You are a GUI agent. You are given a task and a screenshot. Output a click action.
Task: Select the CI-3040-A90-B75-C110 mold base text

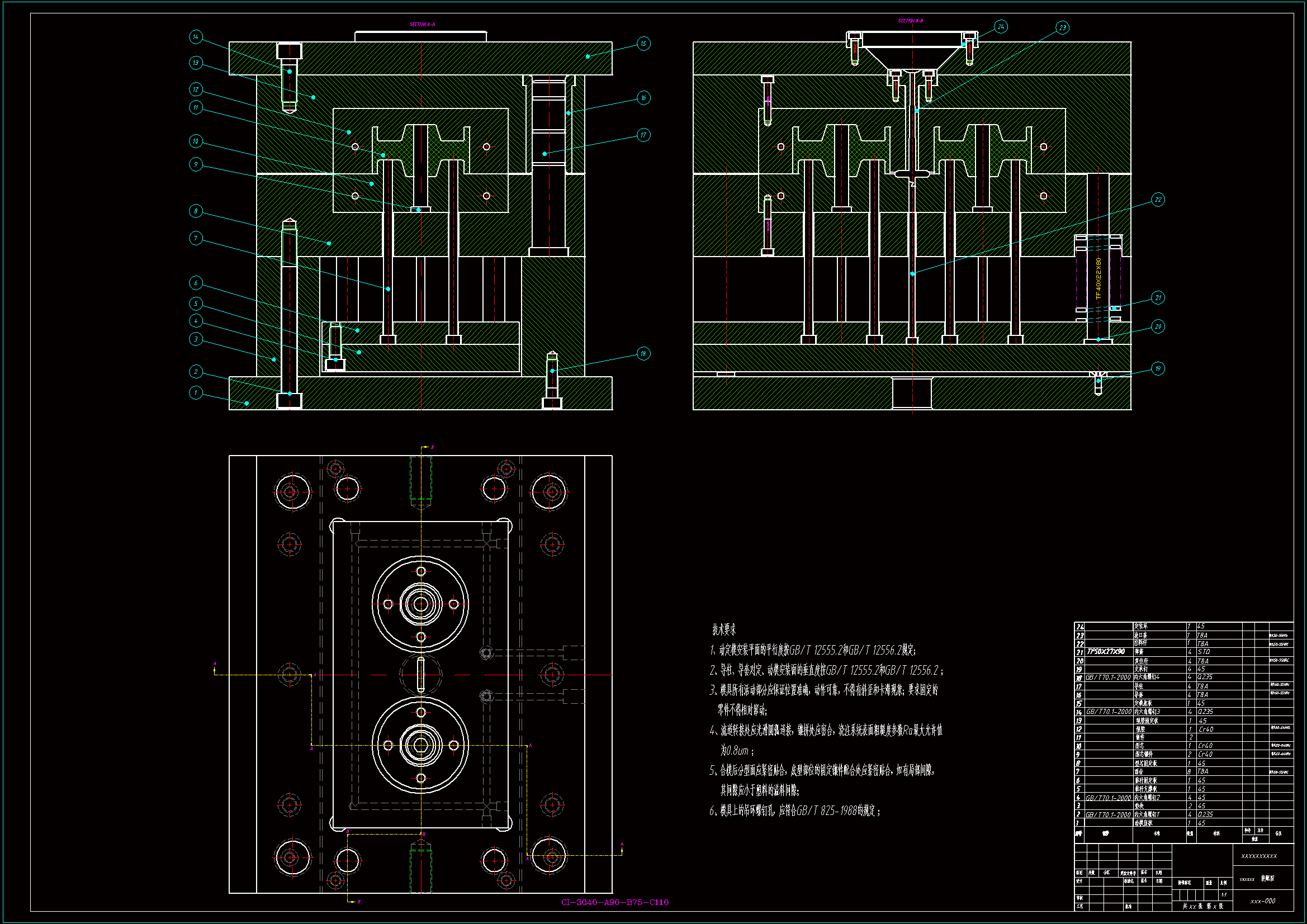[x=615, y=902]
